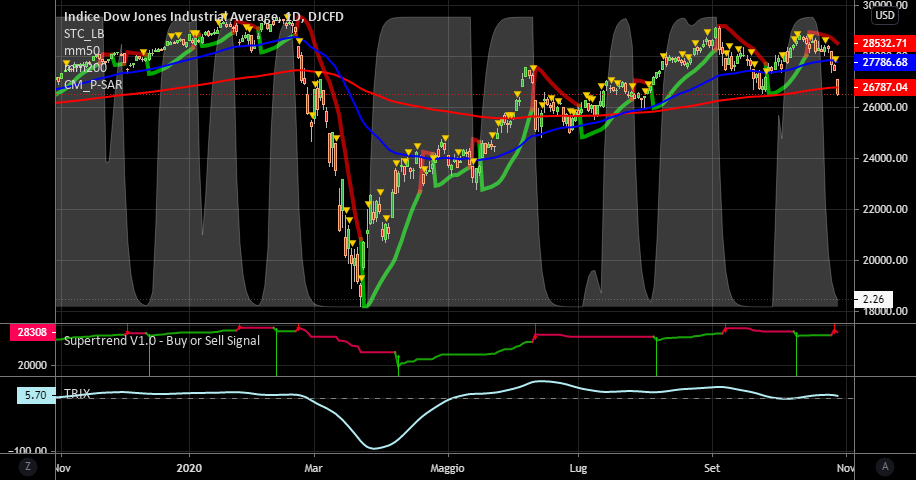The height and width of the screenshot is (480, 916).
Task: Click the -100.00 TRIX axis label
Action: point(28,451)
